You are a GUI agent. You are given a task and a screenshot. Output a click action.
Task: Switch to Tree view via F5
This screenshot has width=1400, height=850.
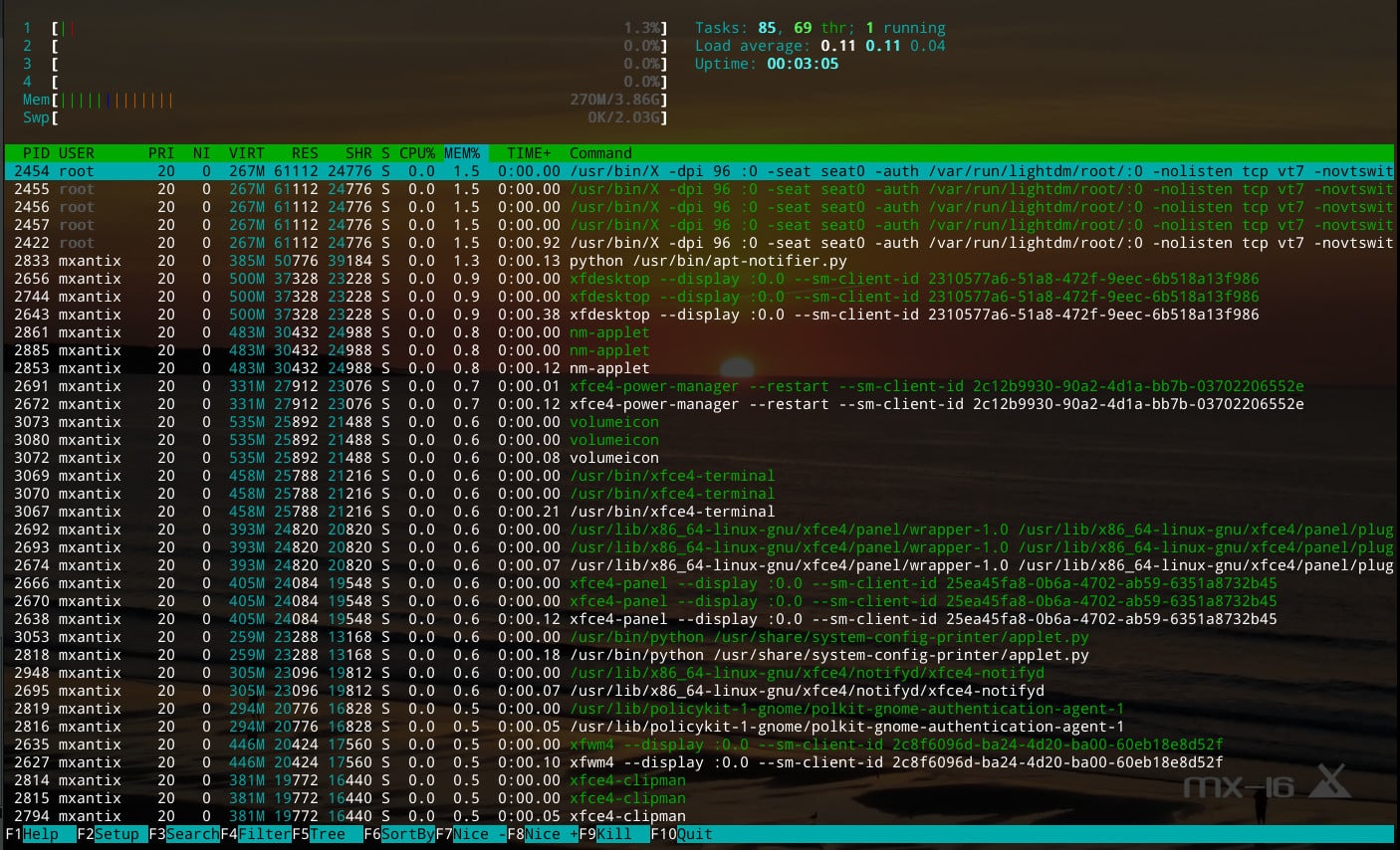(x=328, y=834)
